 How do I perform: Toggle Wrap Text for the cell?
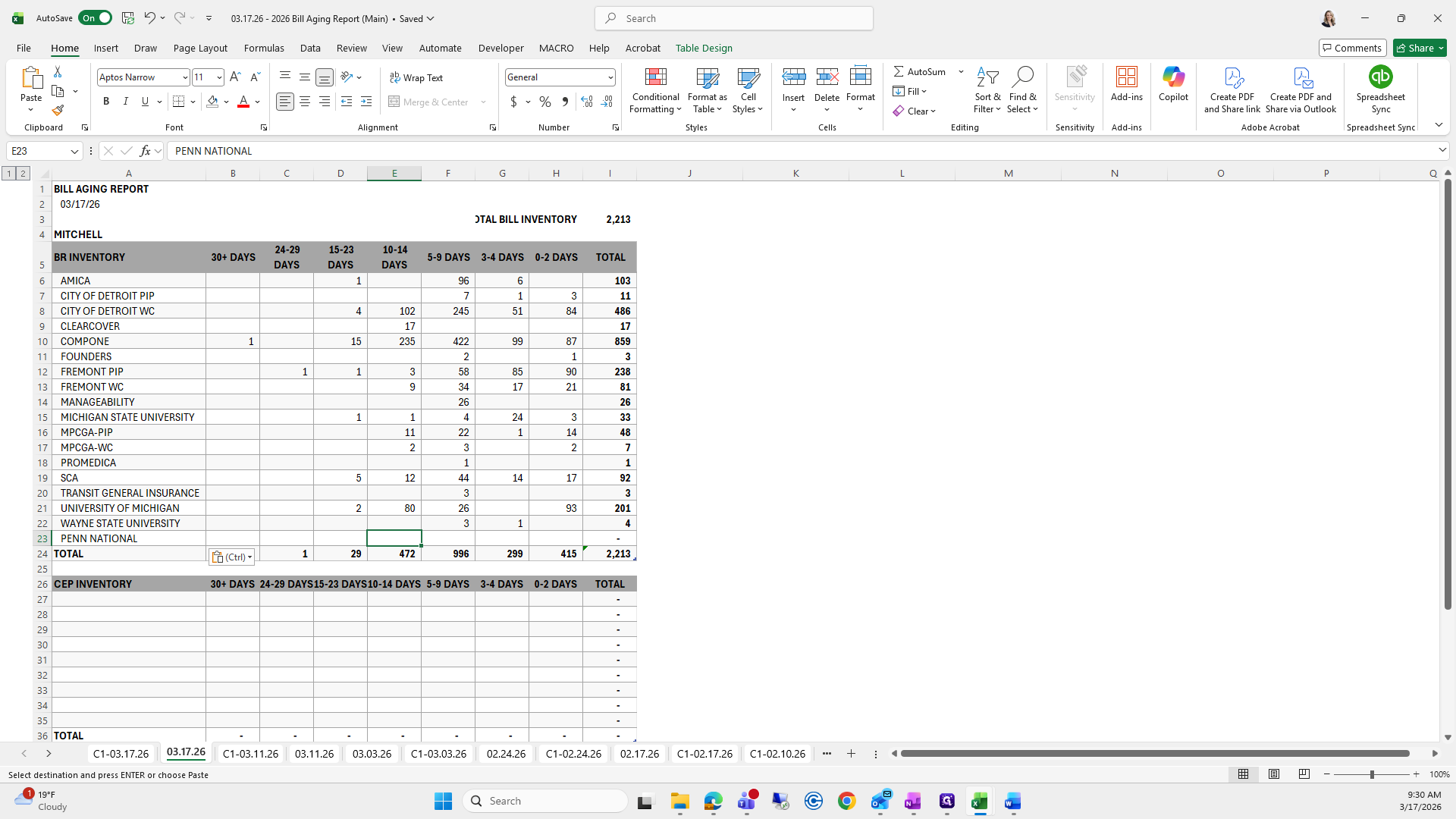pos(416,77)
